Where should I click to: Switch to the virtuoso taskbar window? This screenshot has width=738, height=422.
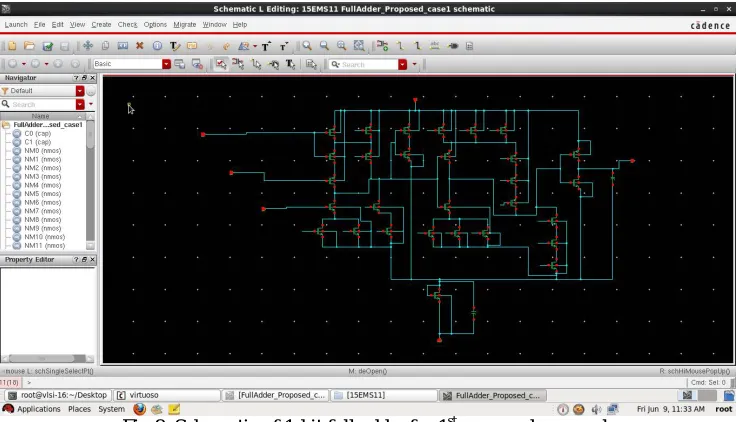168,395
